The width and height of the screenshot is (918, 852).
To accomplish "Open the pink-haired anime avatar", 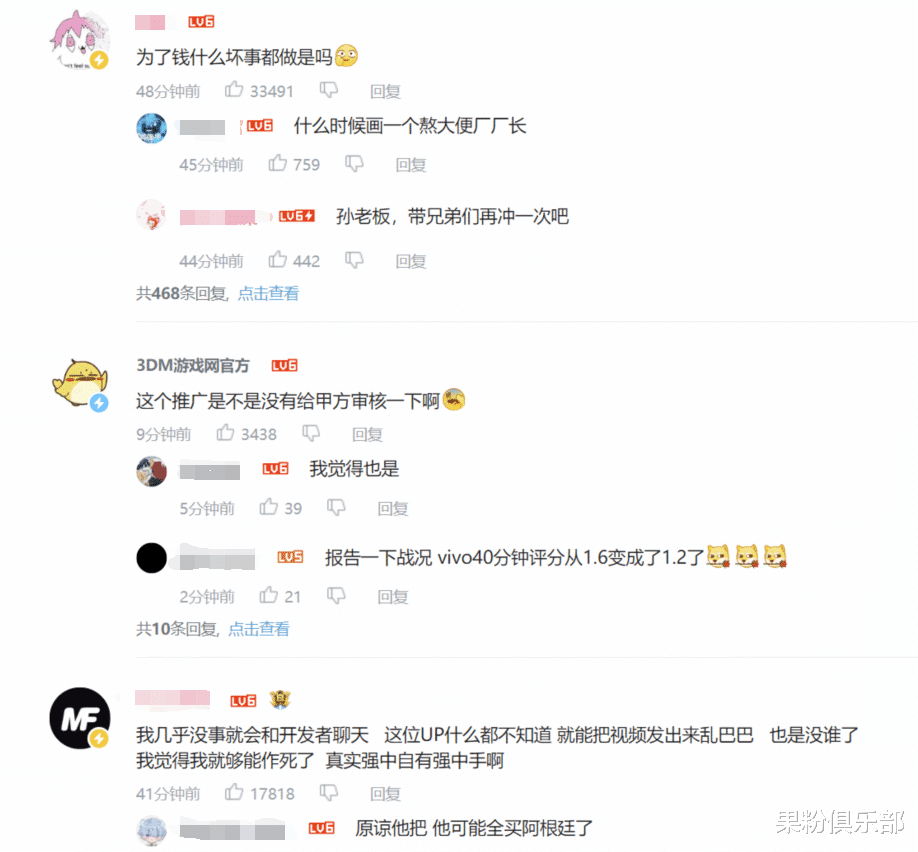I will coord(80,40).
